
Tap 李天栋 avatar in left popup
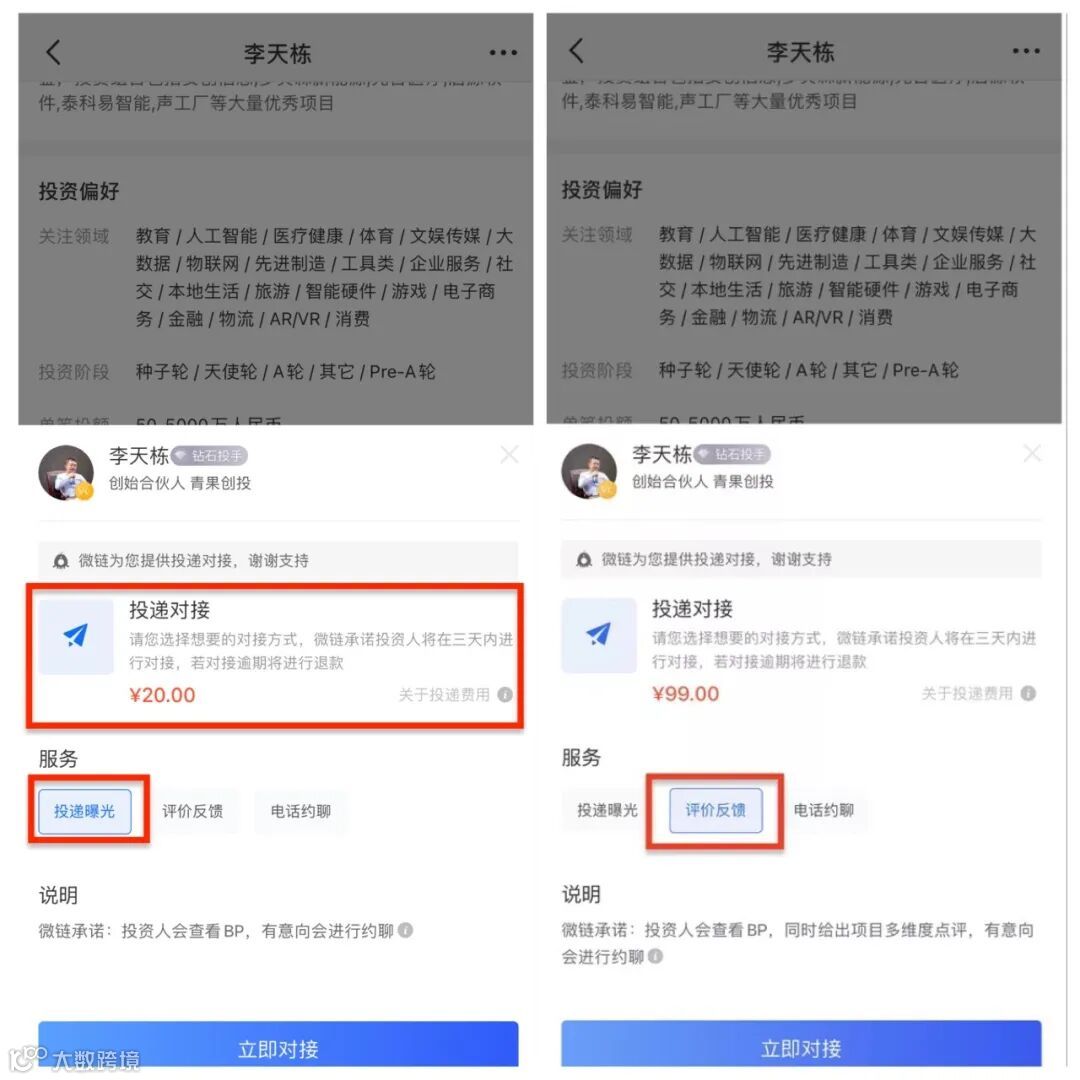66,472
